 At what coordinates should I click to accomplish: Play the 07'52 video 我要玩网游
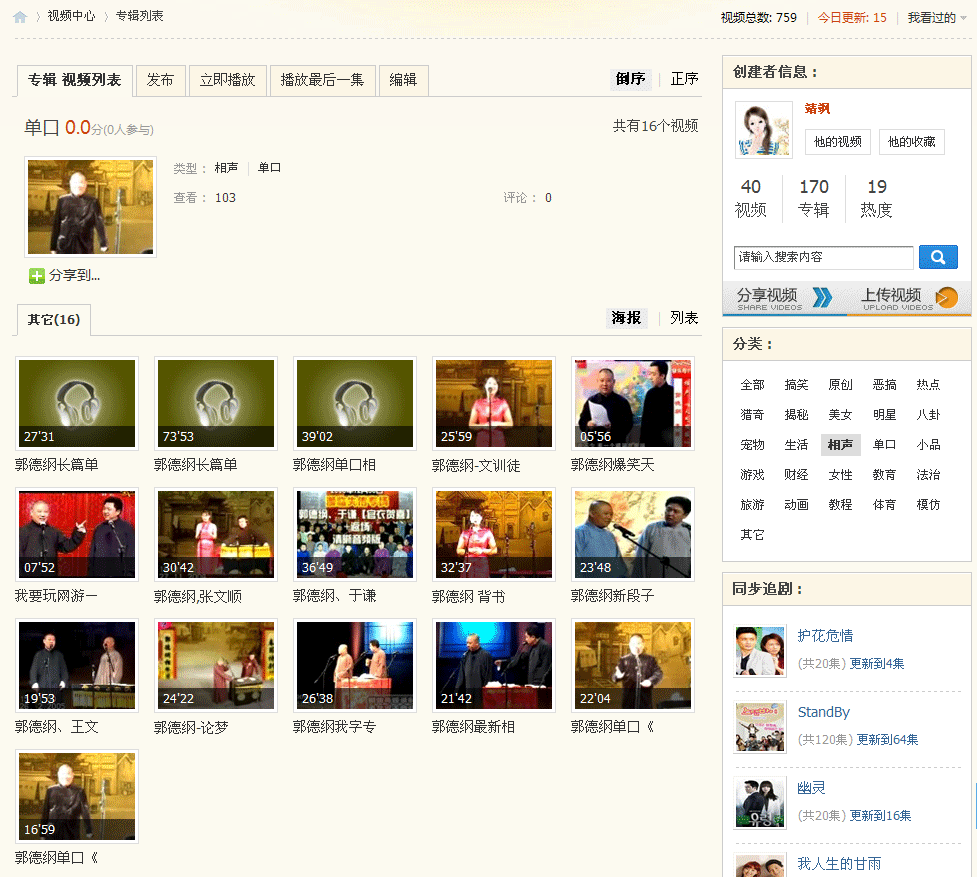tap(77, 534)
